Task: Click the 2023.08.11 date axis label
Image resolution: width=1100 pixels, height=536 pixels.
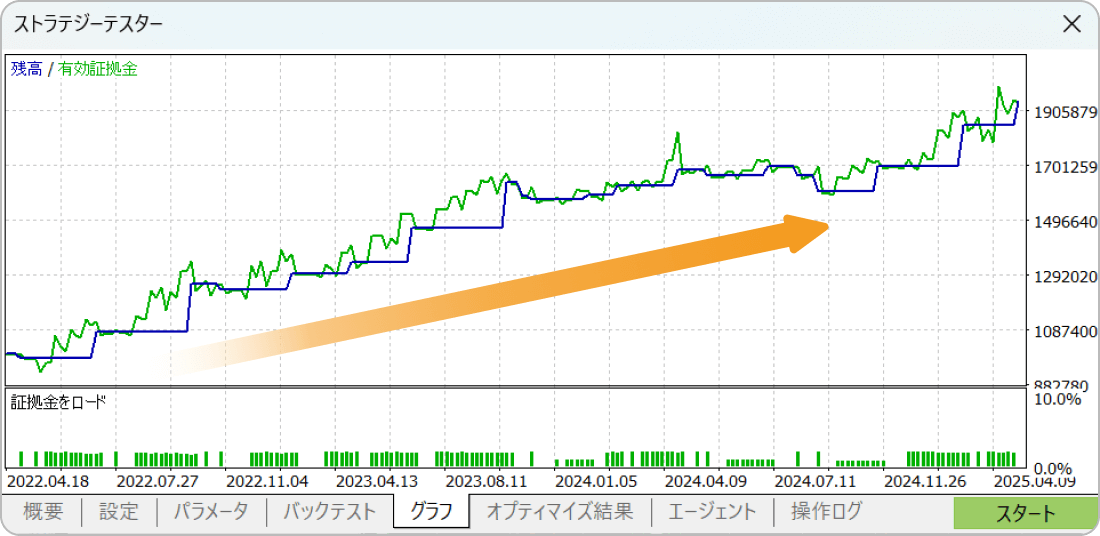Action: tap(487, 479)
